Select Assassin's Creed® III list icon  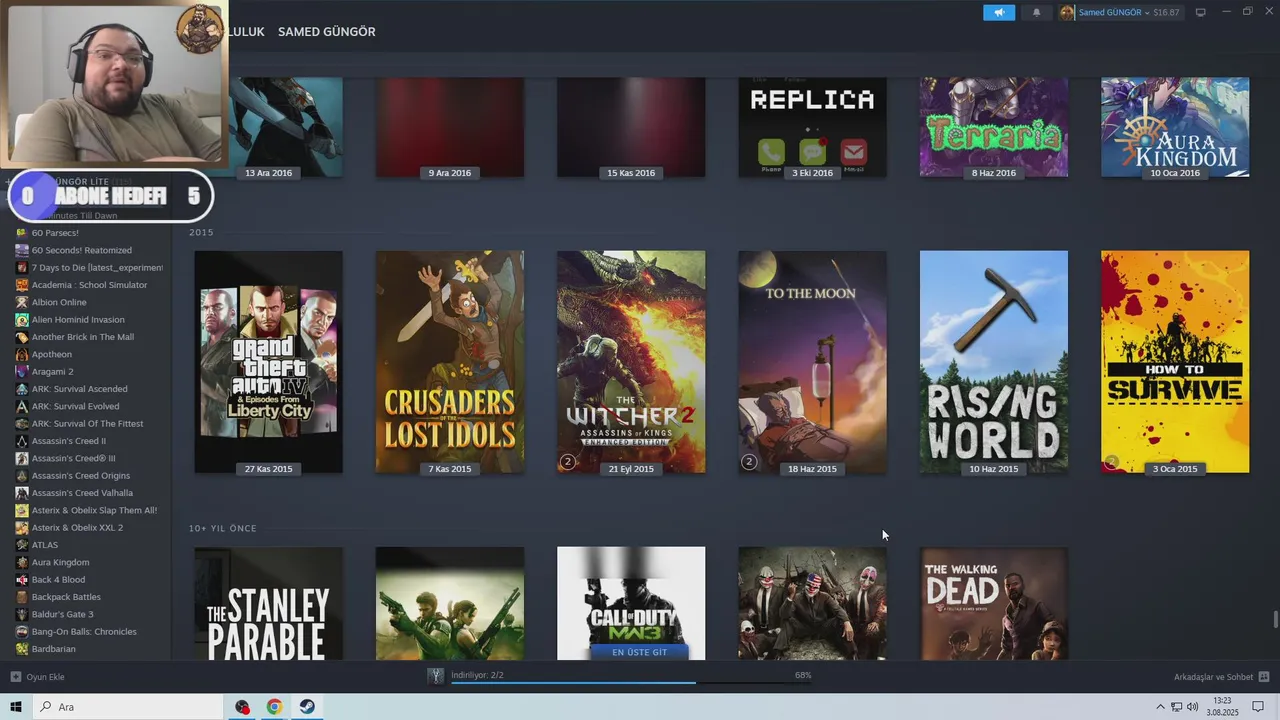click(x=22, y=458)
